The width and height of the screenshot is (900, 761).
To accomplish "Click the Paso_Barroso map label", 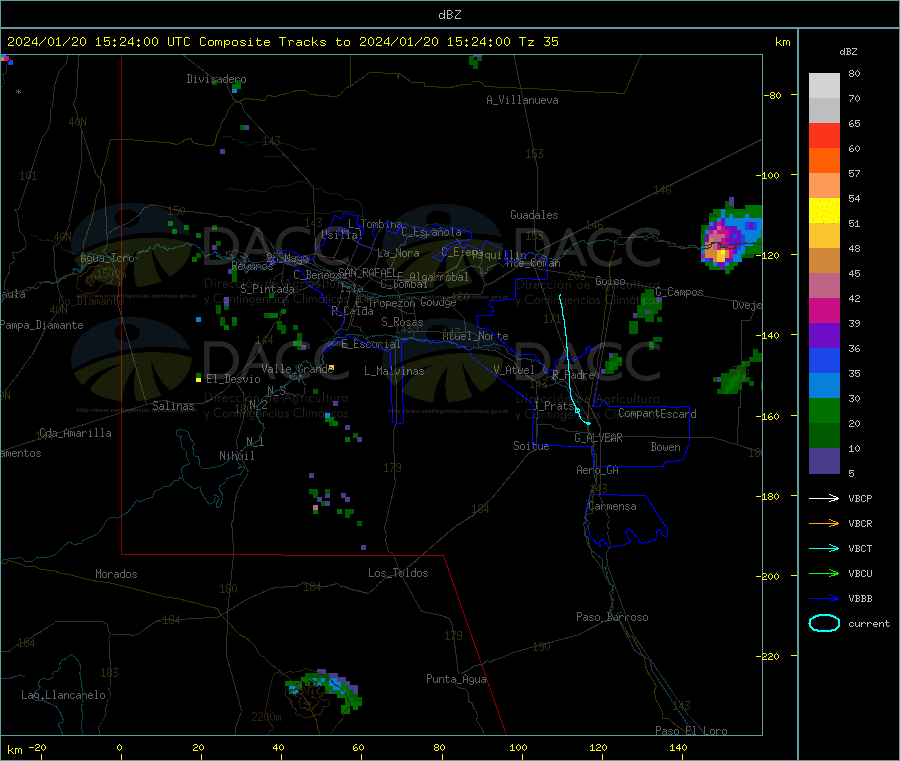I will point(612,617).
